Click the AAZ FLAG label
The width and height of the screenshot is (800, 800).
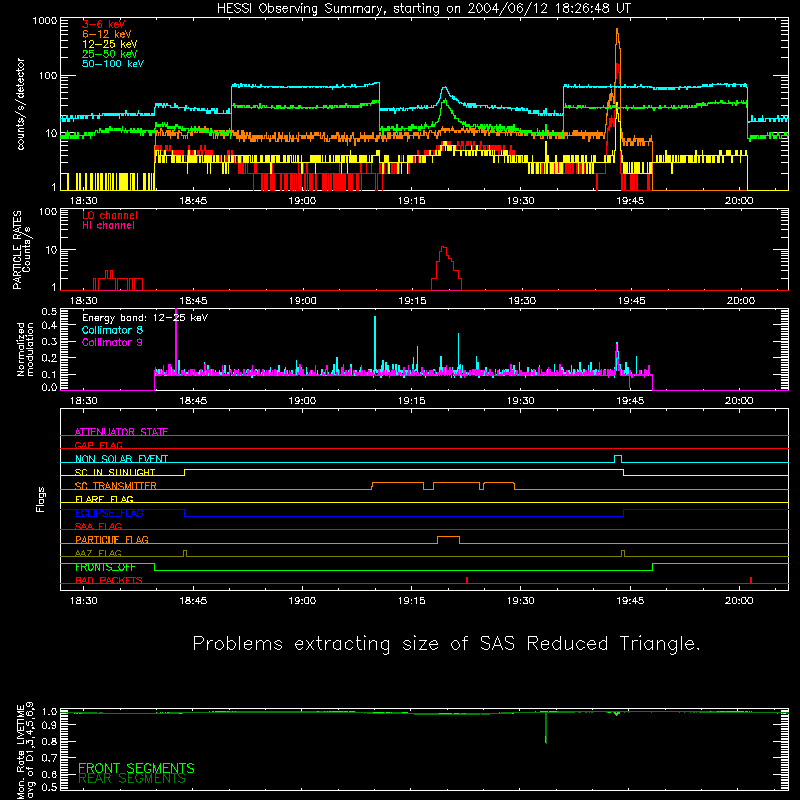pos(98,553)
